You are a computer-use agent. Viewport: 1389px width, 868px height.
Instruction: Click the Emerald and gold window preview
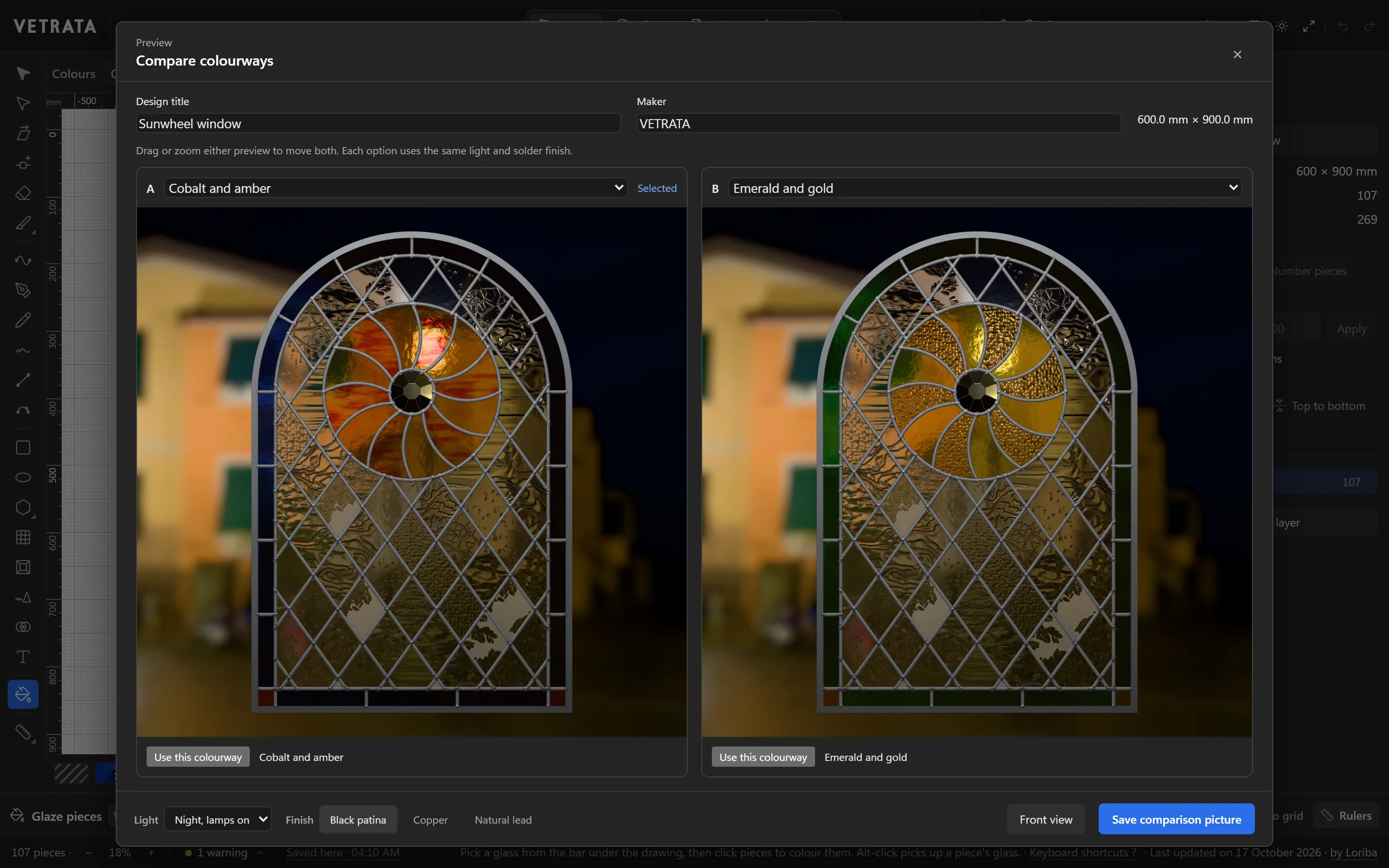click(x=977, y=472)
